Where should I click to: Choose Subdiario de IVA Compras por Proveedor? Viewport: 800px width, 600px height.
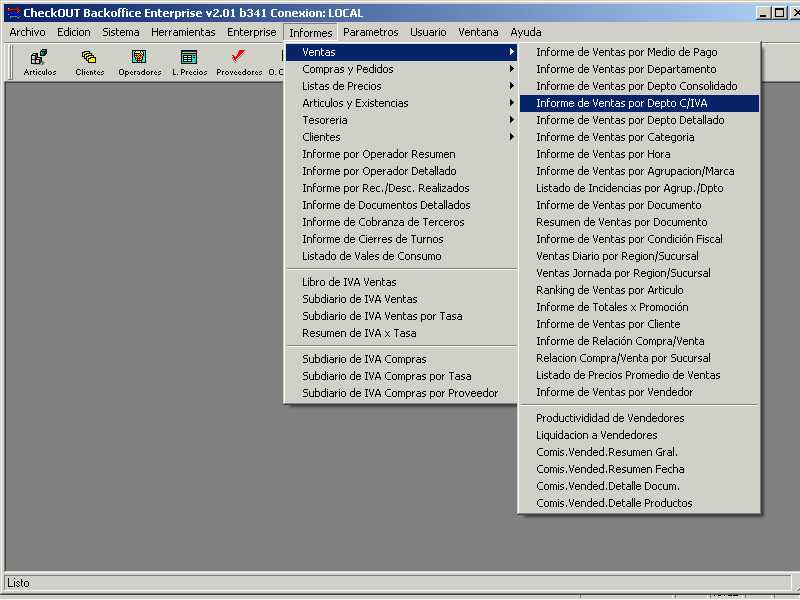pos(401,393)
